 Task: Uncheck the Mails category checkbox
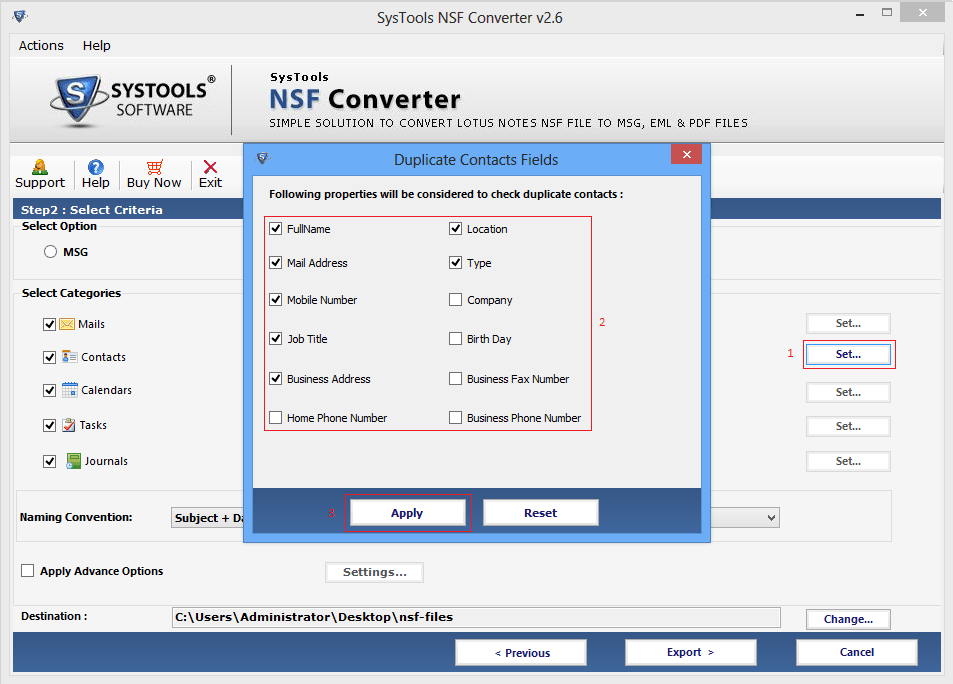click(50, 325)
